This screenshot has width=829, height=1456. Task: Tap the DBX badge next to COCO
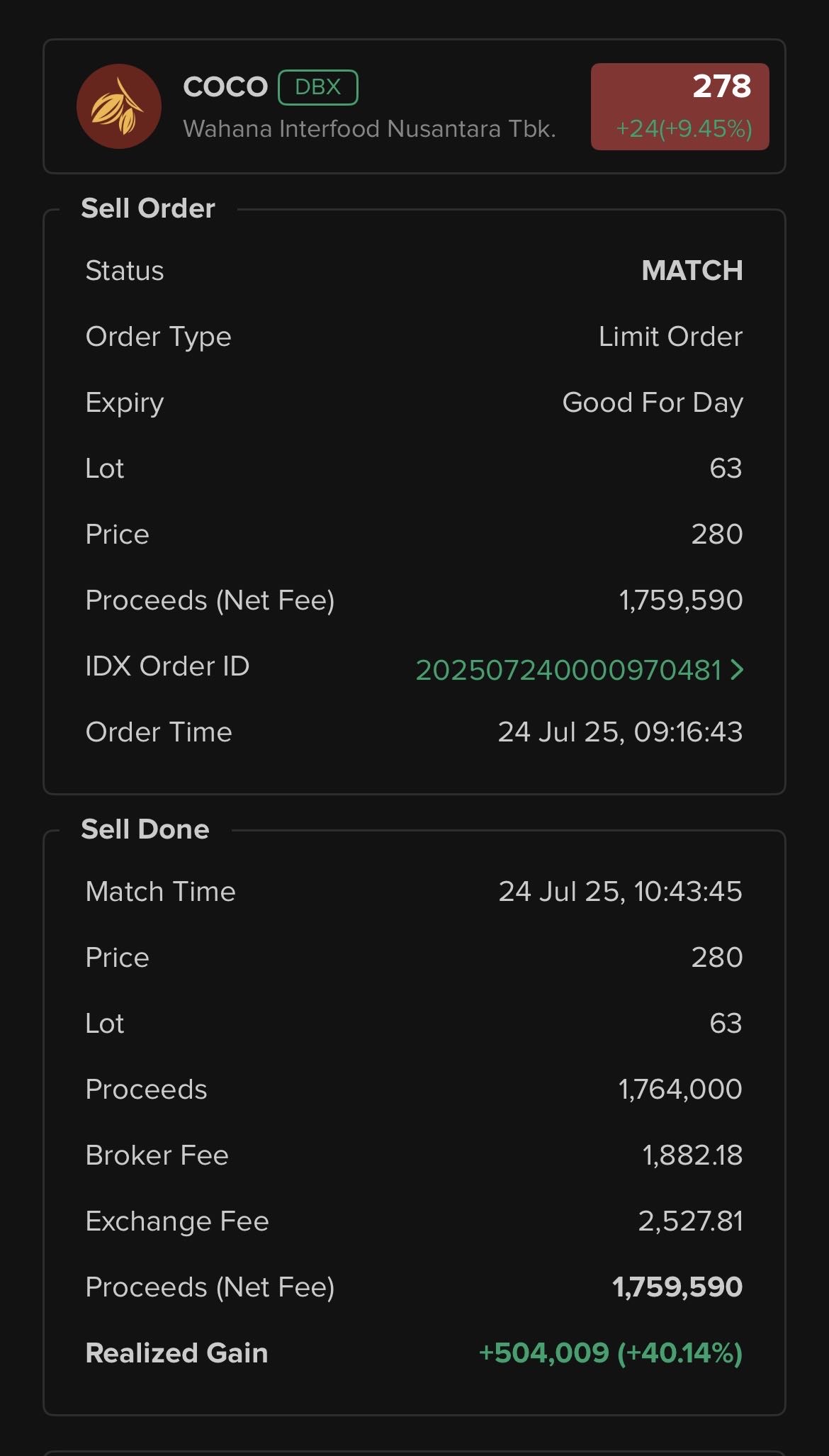tap(318, 87)
